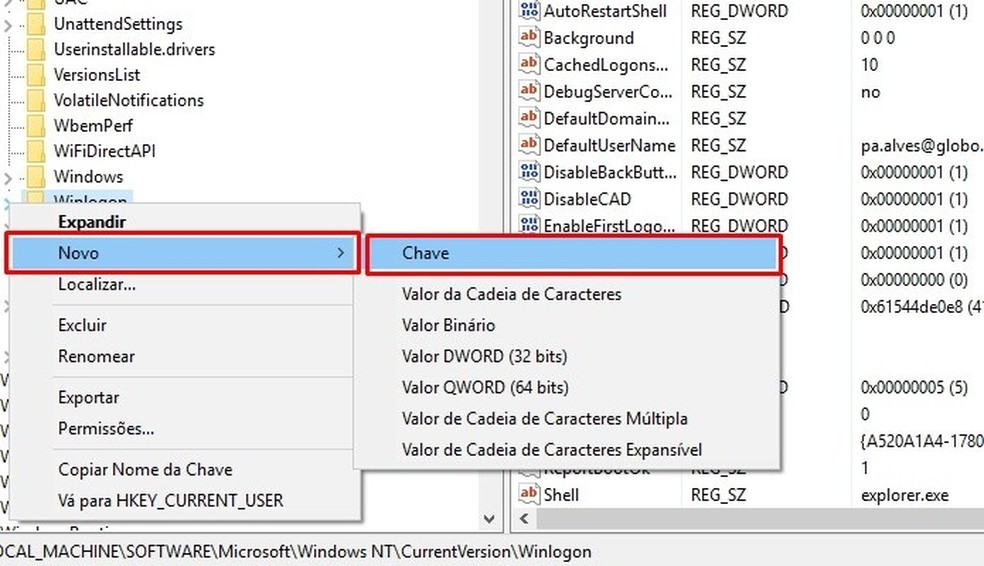The height and width of the screenshot is (566, 984).
Task: Click the DisableCAD DWORD value icon
Action: click(x=529, y=198)
